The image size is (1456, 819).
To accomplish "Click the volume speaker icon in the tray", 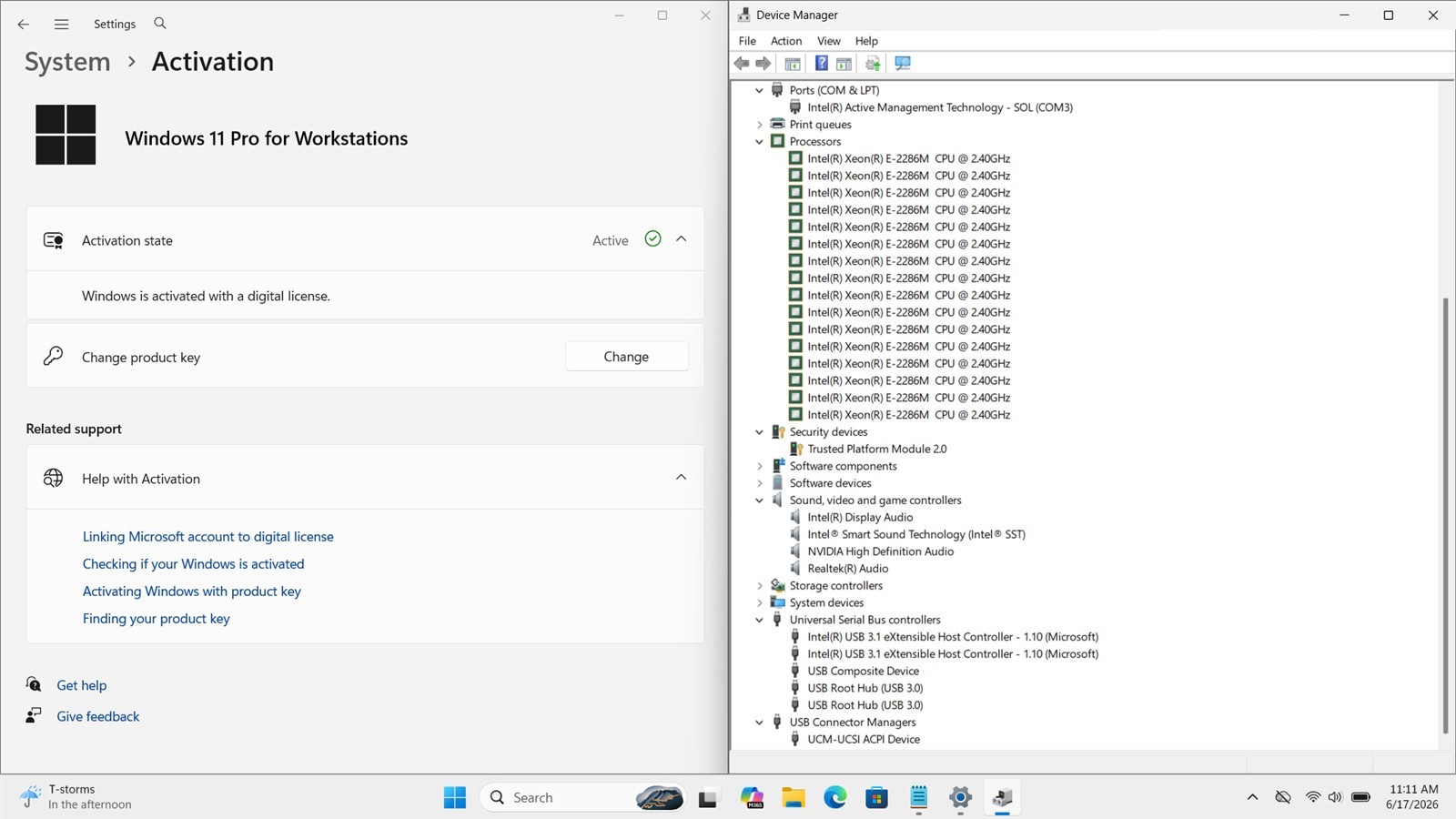I will [x=1335, y=797].
